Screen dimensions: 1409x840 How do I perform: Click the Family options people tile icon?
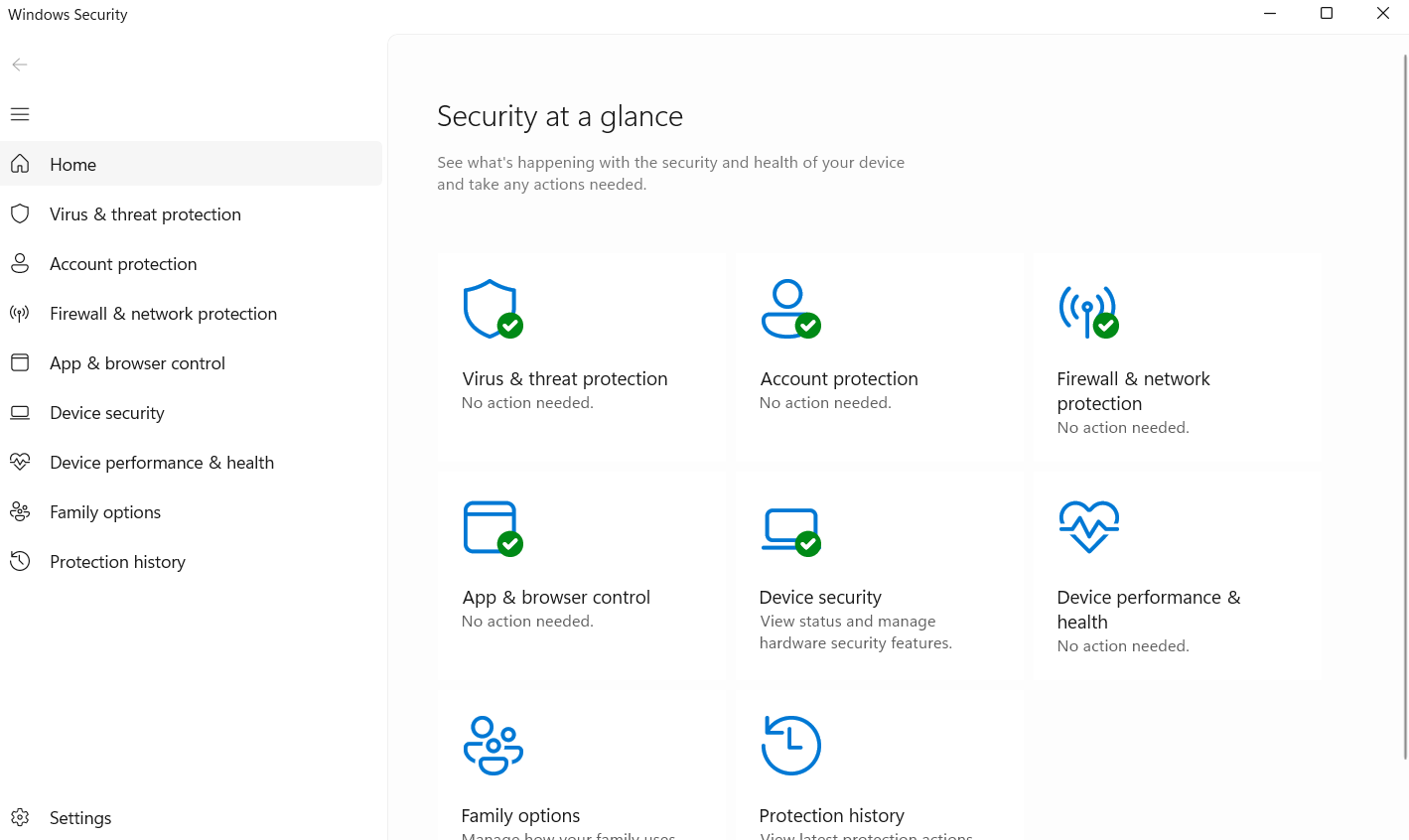pyautogui.click(x=493, y=745)
